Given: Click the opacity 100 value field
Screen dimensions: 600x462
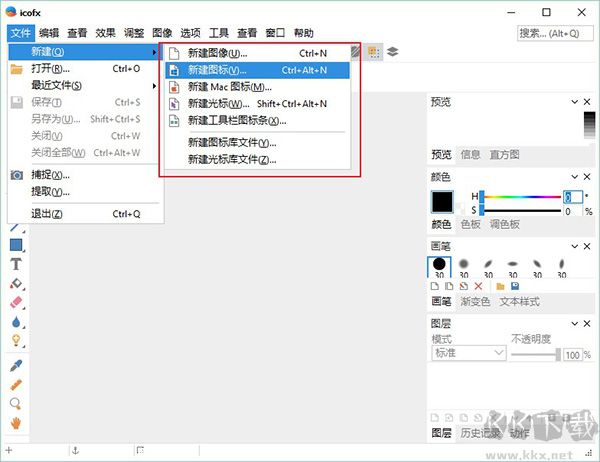Looking at the screenshot, I should point(573,355).
